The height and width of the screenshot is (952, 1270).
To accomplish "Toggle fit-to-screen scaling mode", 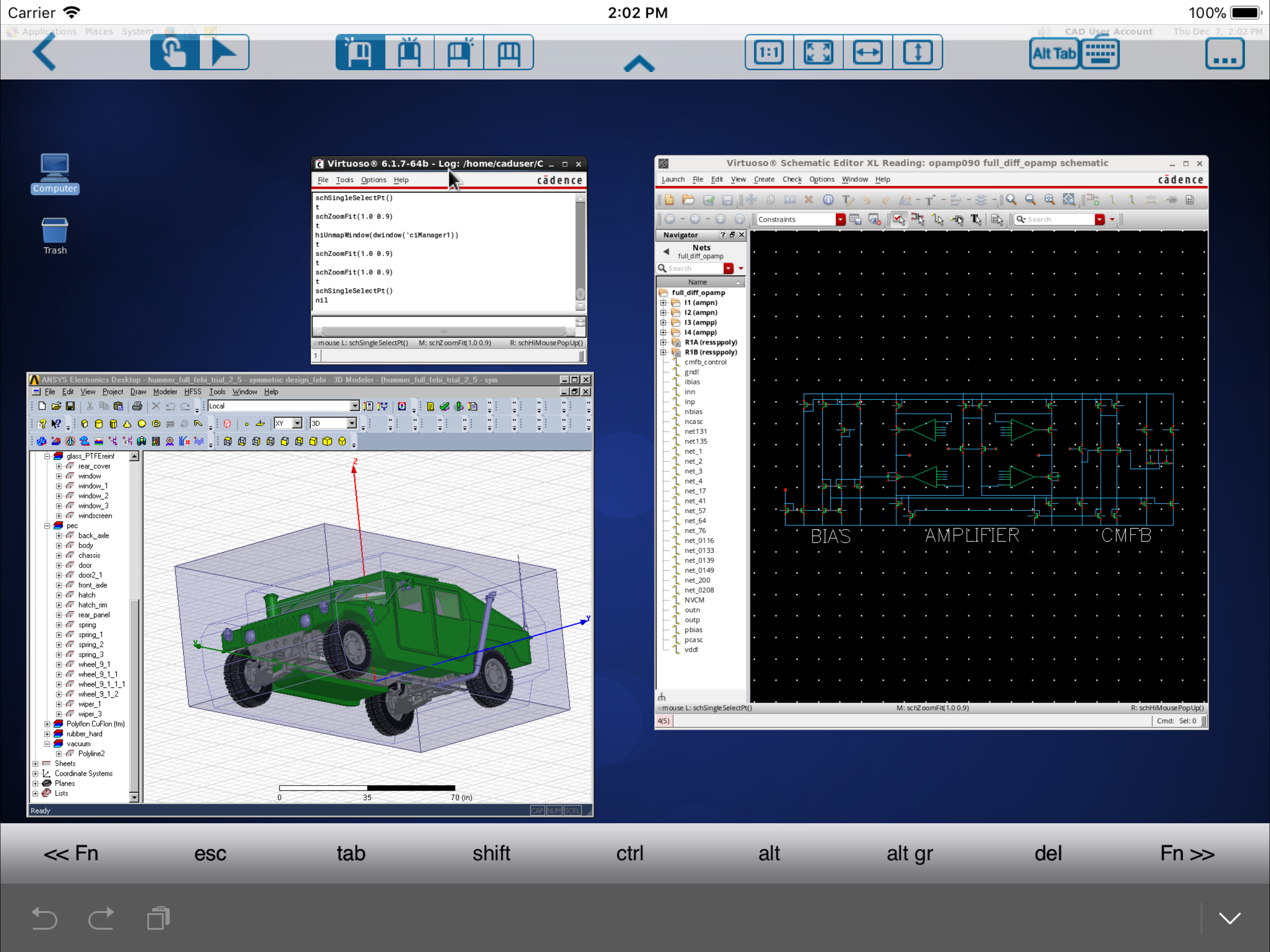I will click(818, 52).
